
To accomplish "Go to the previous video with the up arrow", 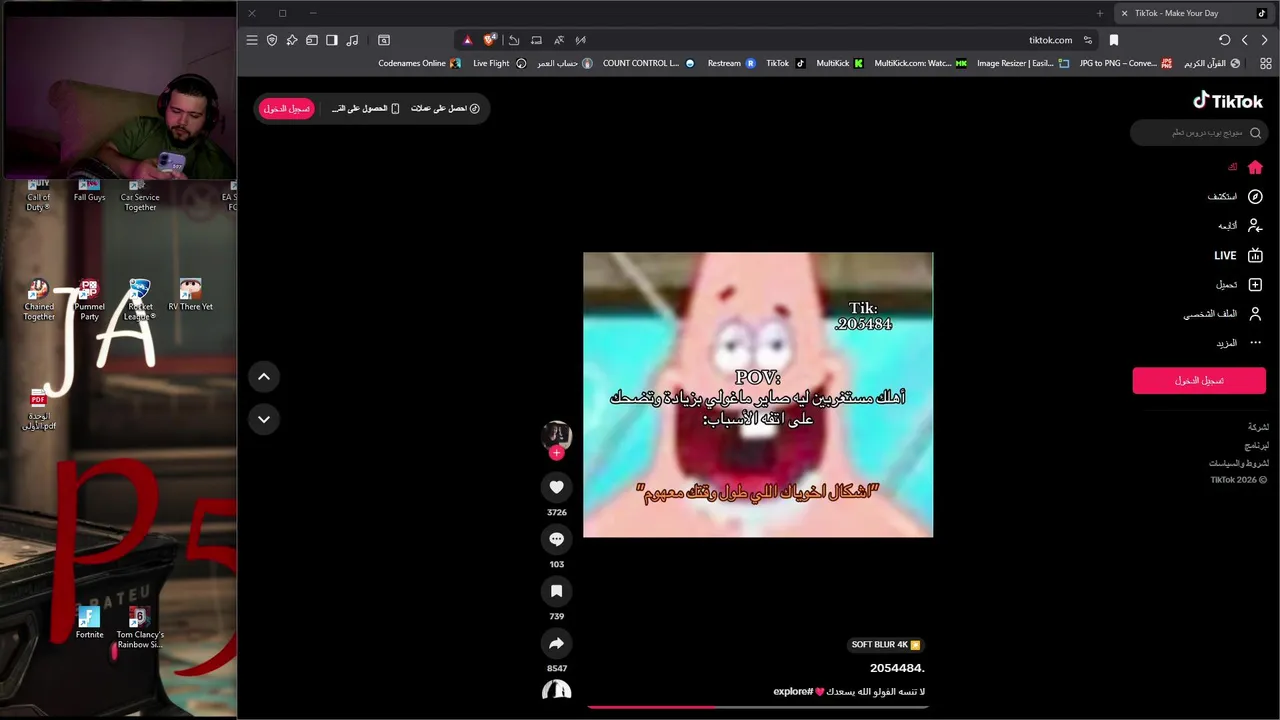I will coord(264,377).
